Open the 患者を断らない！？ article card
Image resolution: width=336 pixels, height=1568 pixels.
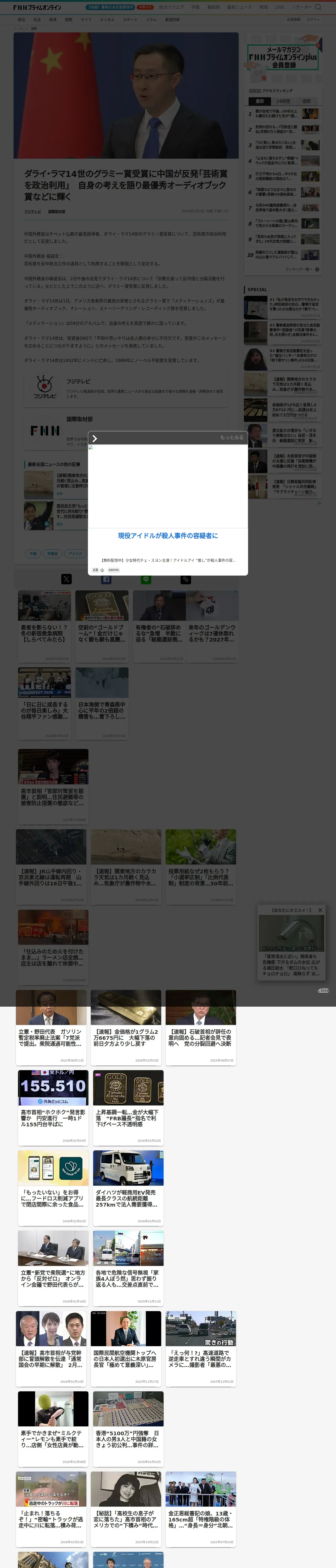coord(44,626)
